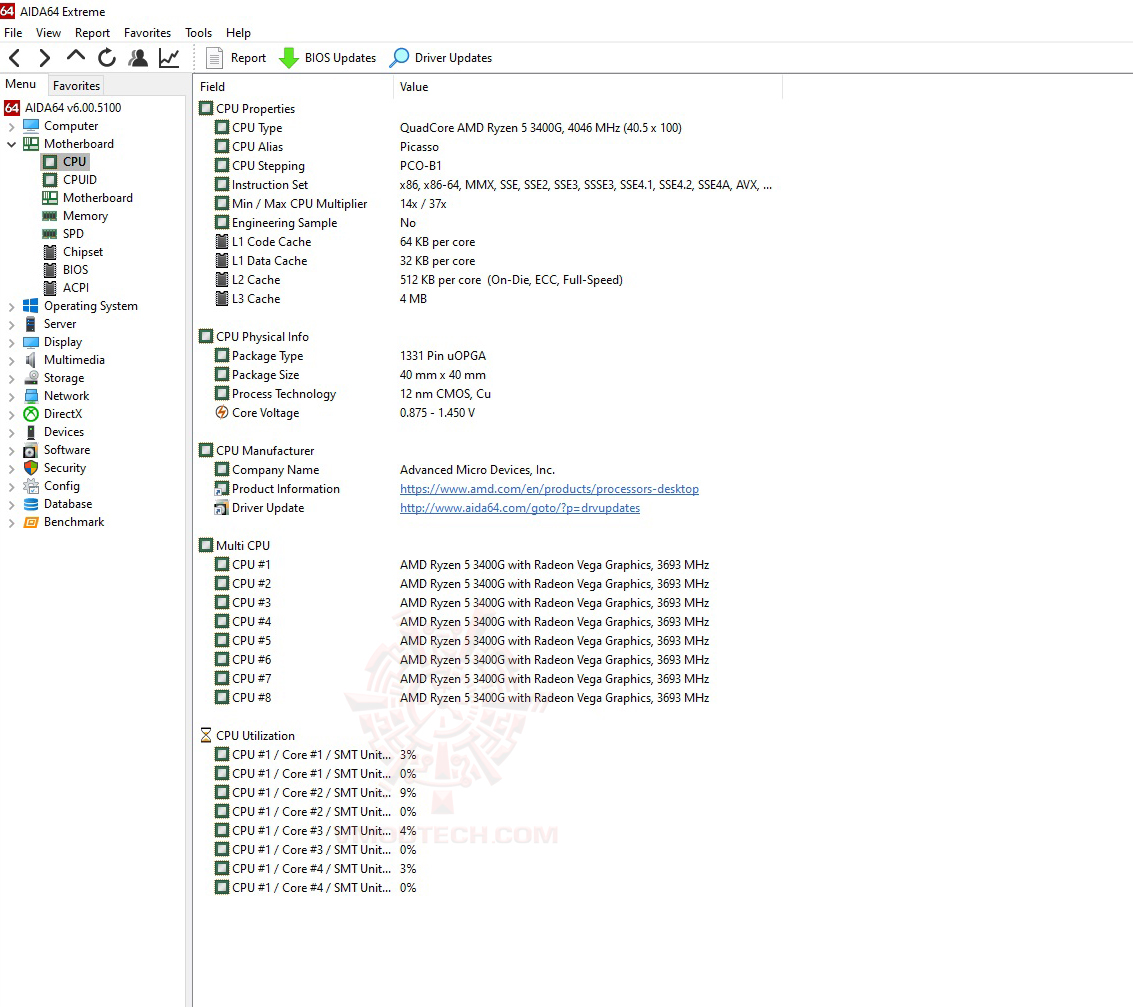Open the ACPI item in tree
Image resolution: width=1133 pixels, height=1007 pixels.
66,288
